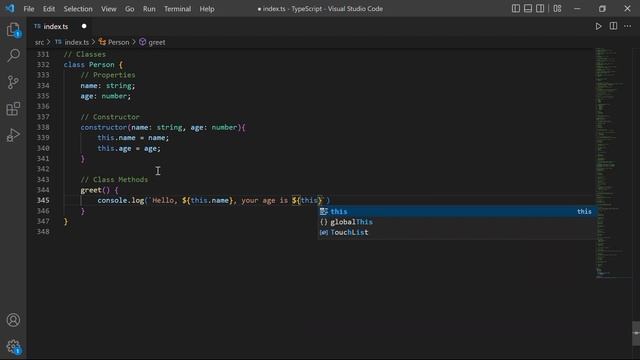Toggle Panel layout icon

click(528, 9)
